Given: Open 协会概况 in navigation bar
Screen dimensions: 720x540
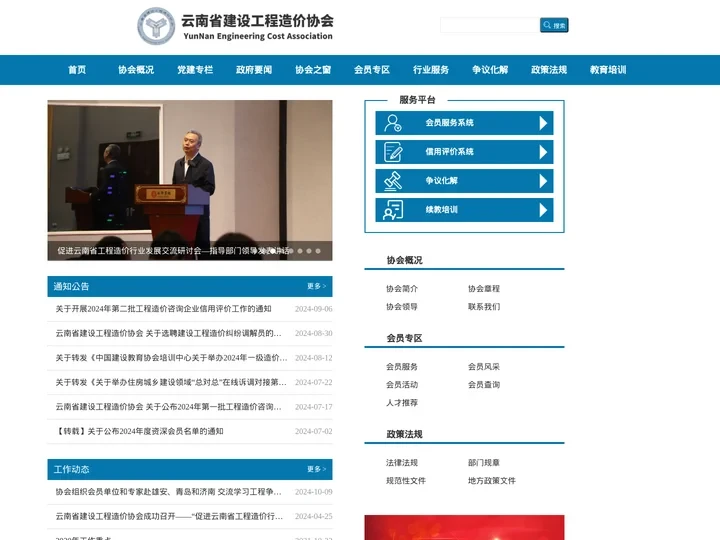Looking at the screenshot, I should pos(136,70).
